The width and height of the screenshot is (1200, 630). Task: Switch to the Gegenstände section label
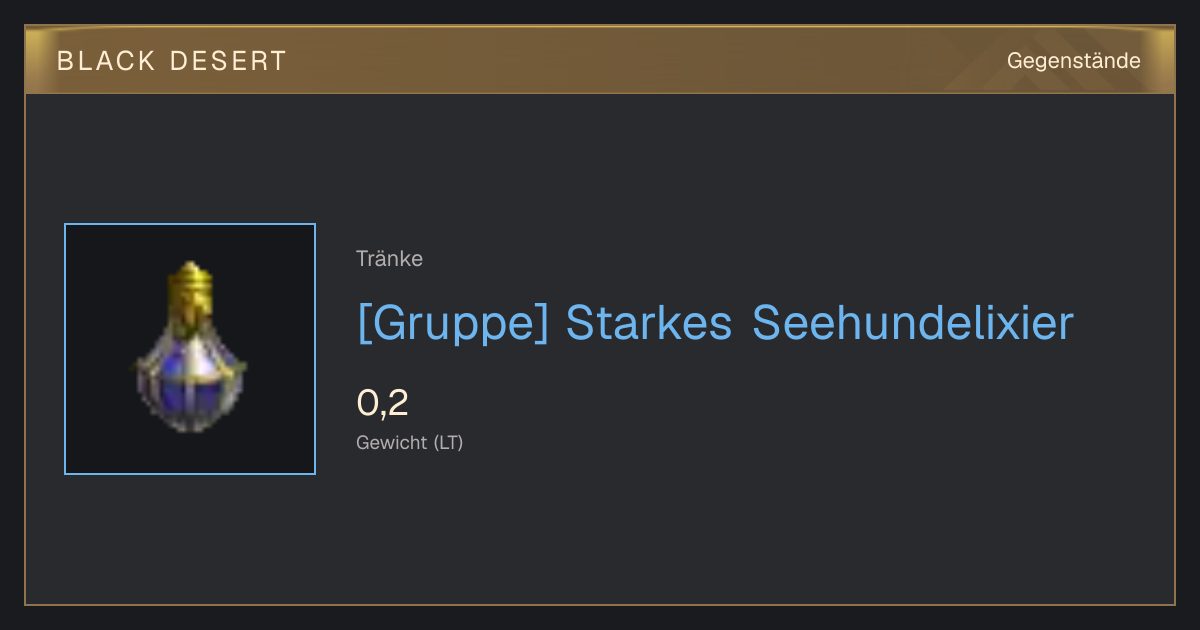click(1074, 61)
